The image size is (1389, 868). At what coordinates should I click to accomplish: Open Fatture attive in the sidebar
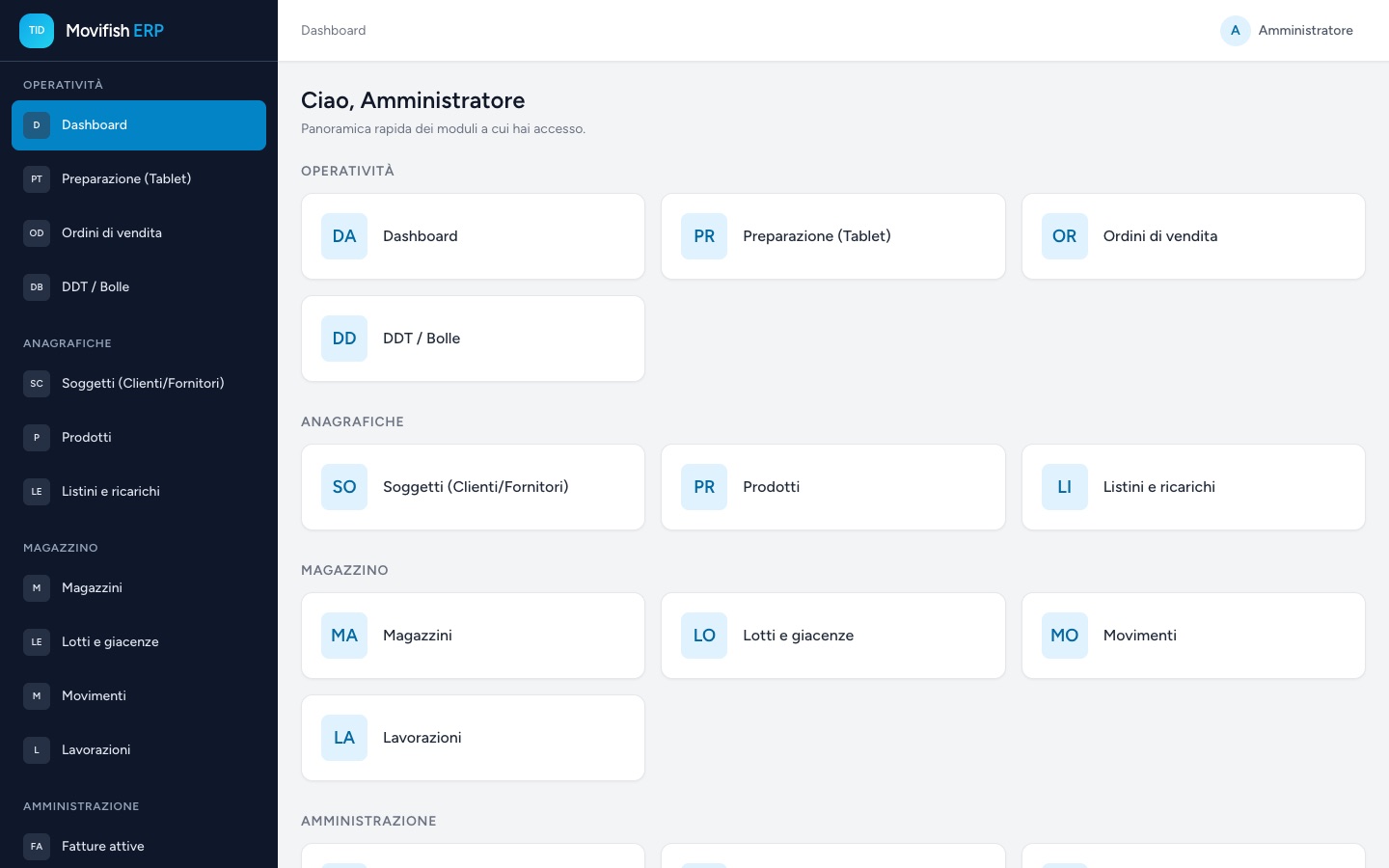[139, 847]
